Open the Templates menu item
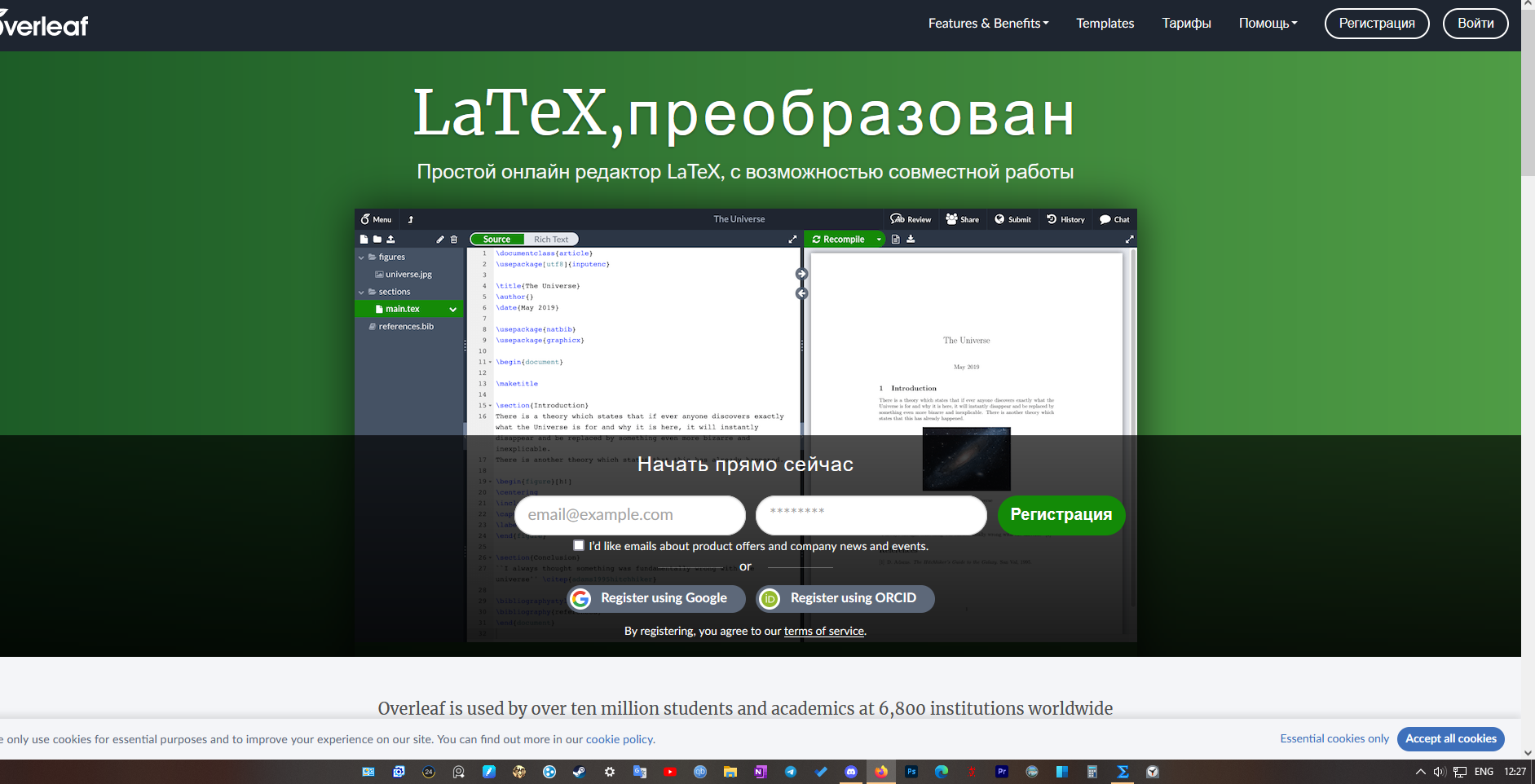The image size is (1535, 784). 1105,24
